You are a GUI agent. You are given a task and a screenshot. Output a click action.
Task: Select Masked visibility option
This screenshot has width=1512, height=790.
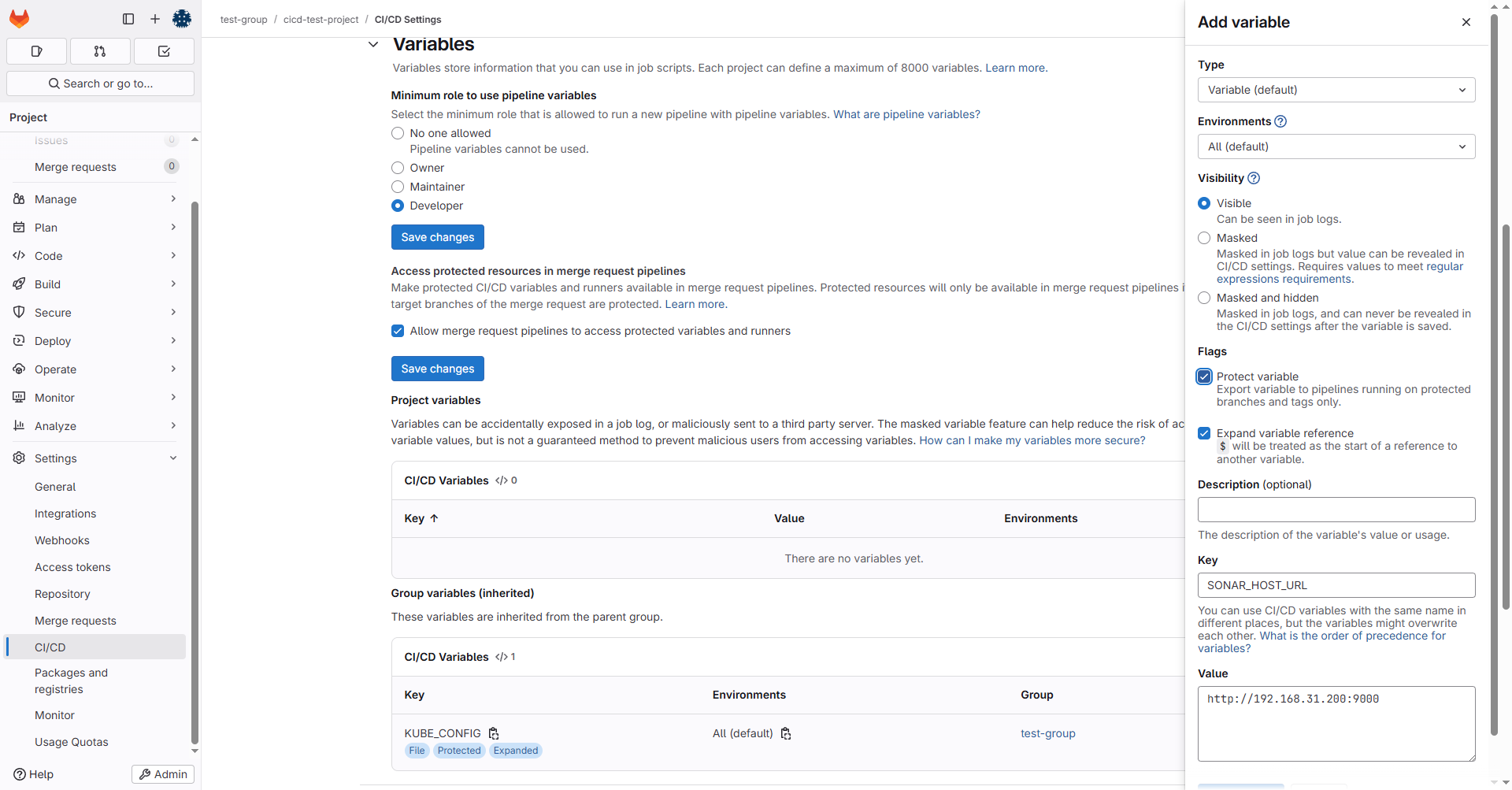click(x=1204, y=238)
